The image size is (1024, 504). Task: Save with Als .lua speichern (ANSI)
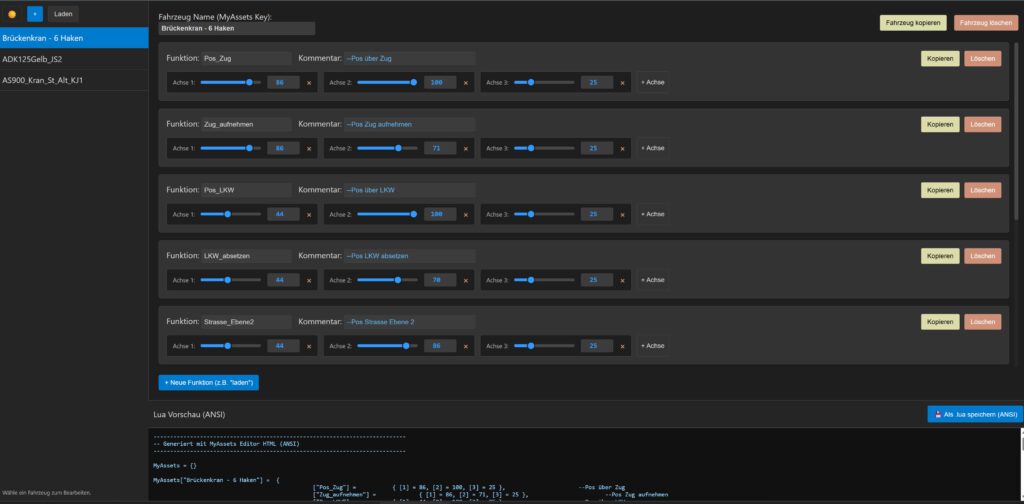pyautogui.click(x=974, y=413)
